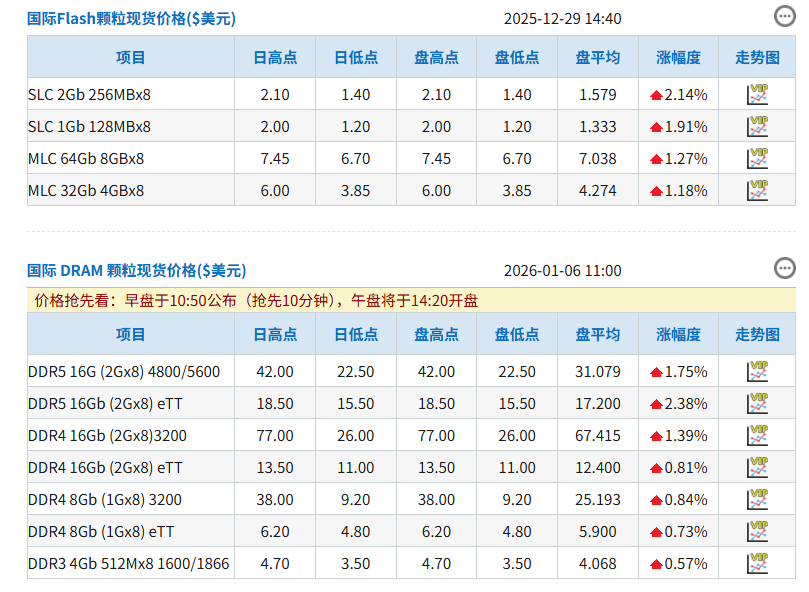Open trend chart for DDR4 16Gb eTT
Image resolution: width=809 pixels, height=592 pixels.
(x=757, y=466)
